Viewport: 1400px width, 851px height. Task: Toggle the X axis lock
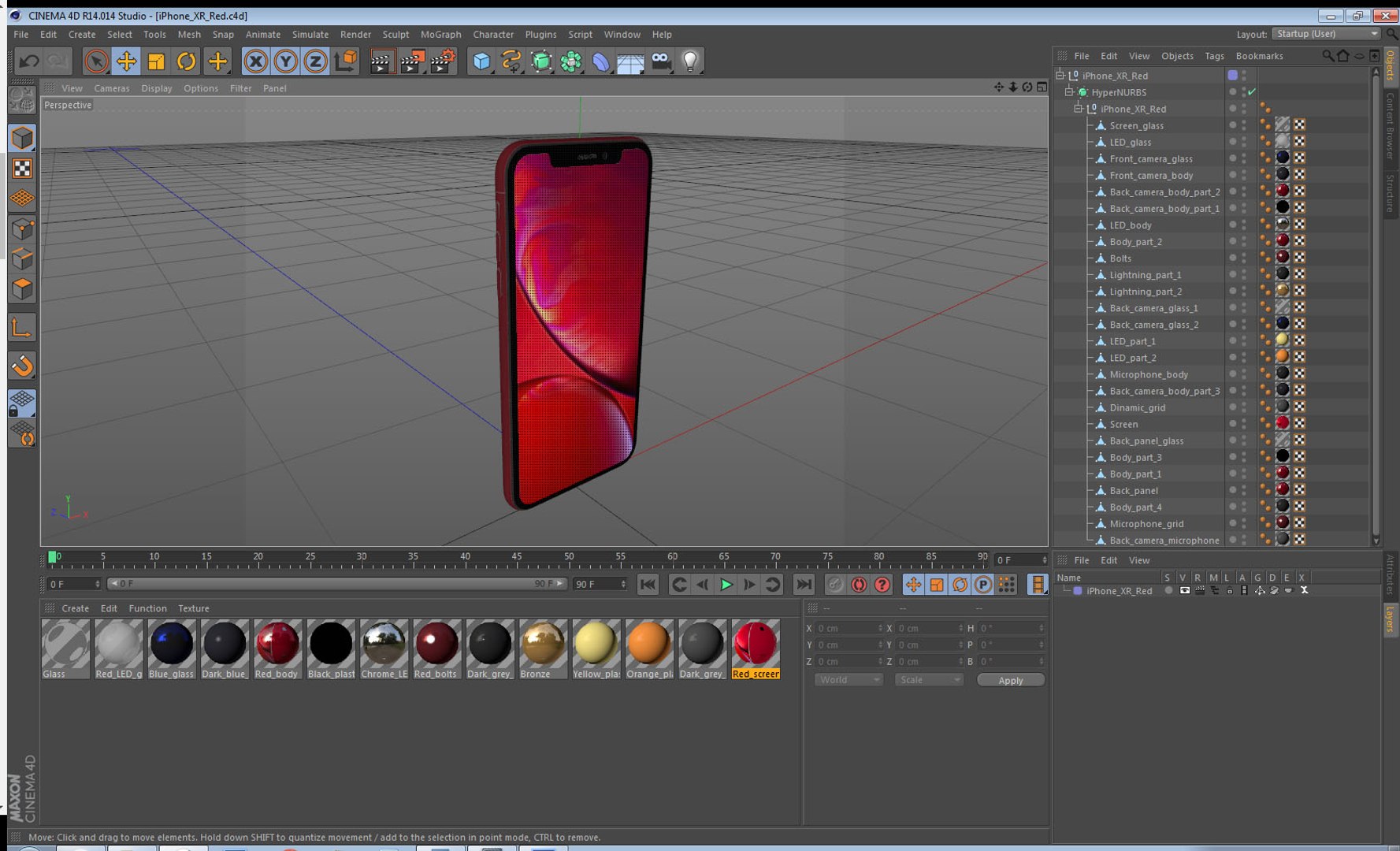point(255,61)
